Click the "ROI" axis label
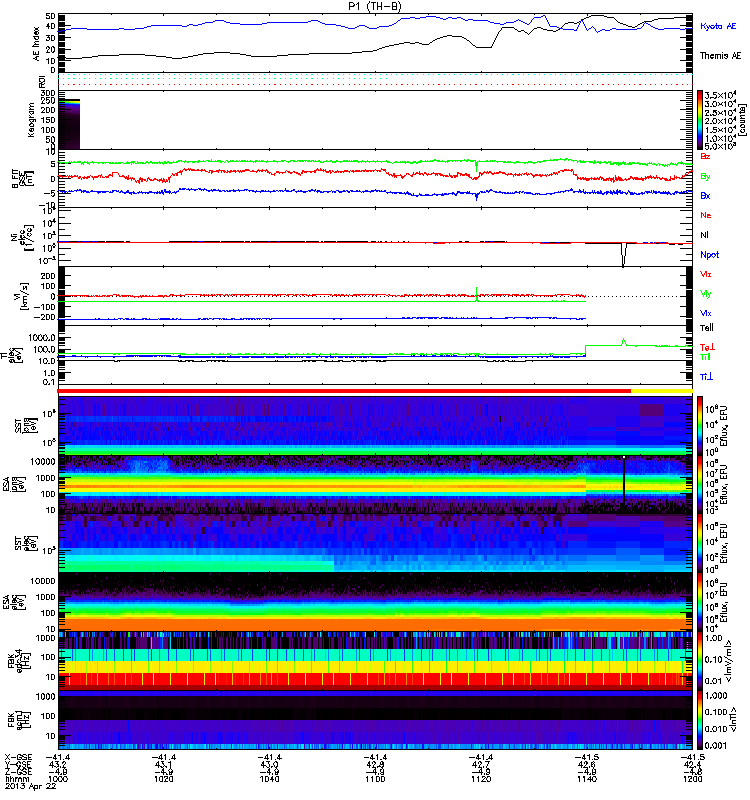The width and height of the screenshot is (750, 800). click(x=42, y=81)
